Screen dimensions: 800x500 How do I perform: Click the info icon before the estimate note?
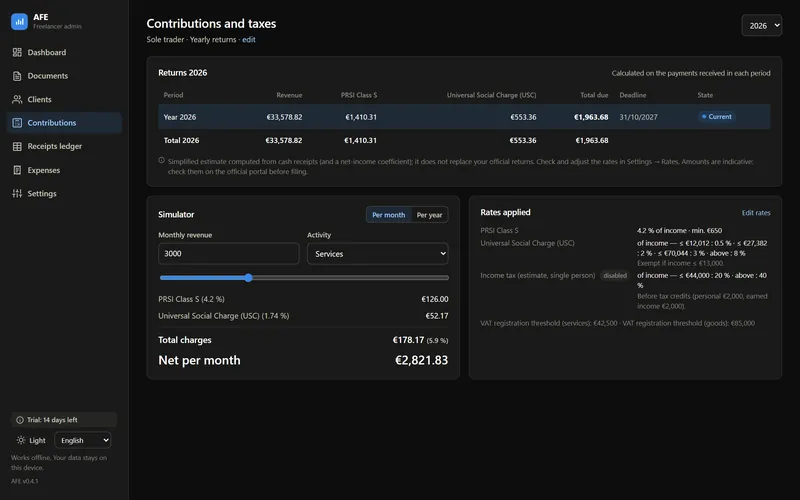coord(161,160)
